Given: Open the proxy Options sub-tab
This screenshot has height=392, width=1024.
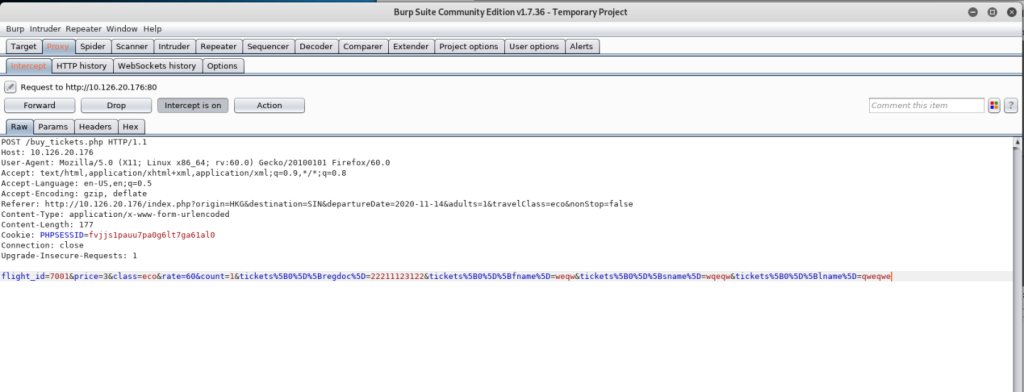Looking at the screenshot, I should pyautogui.click(x=223, y=66).
